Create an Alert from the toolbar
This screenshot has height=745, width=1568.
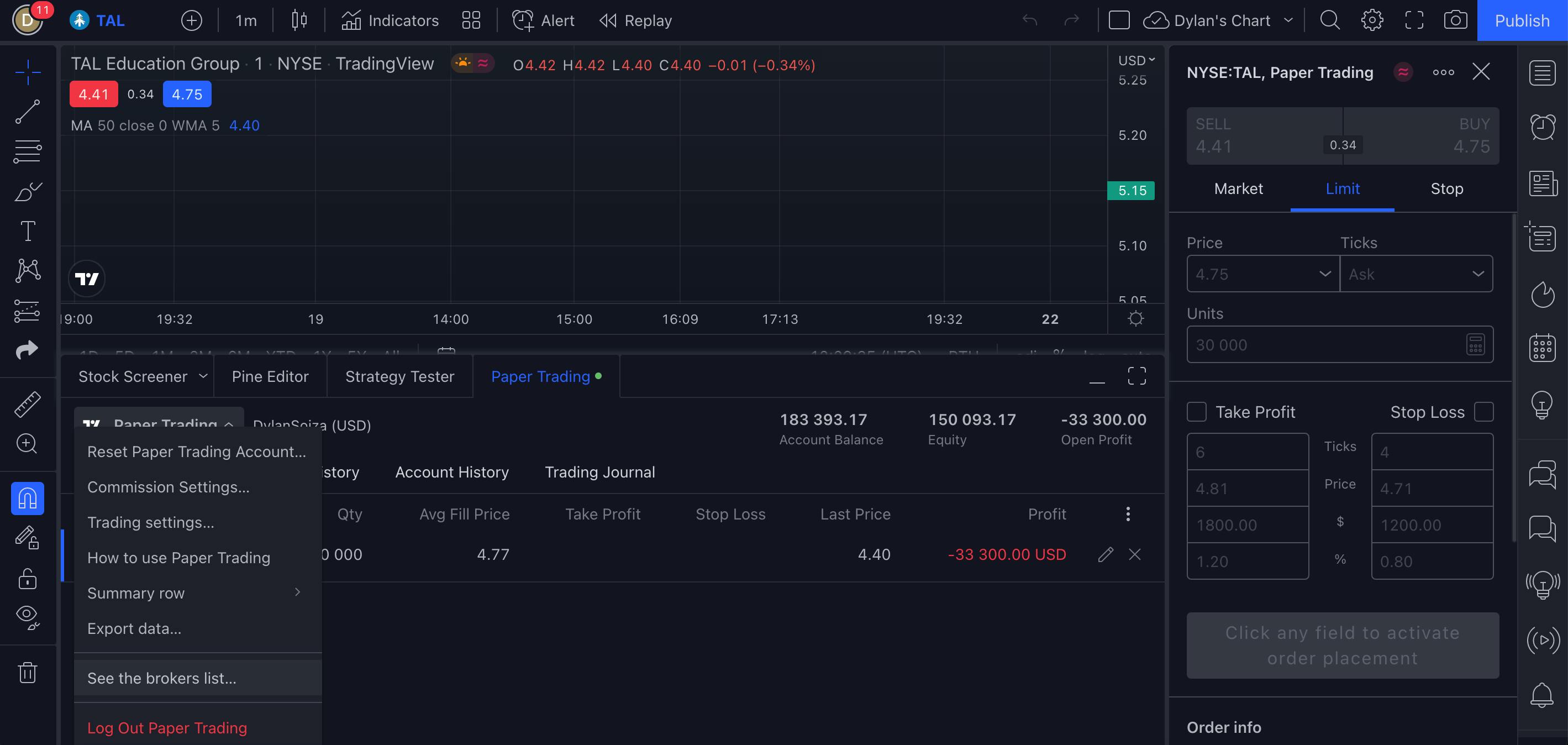pos(543,20)
